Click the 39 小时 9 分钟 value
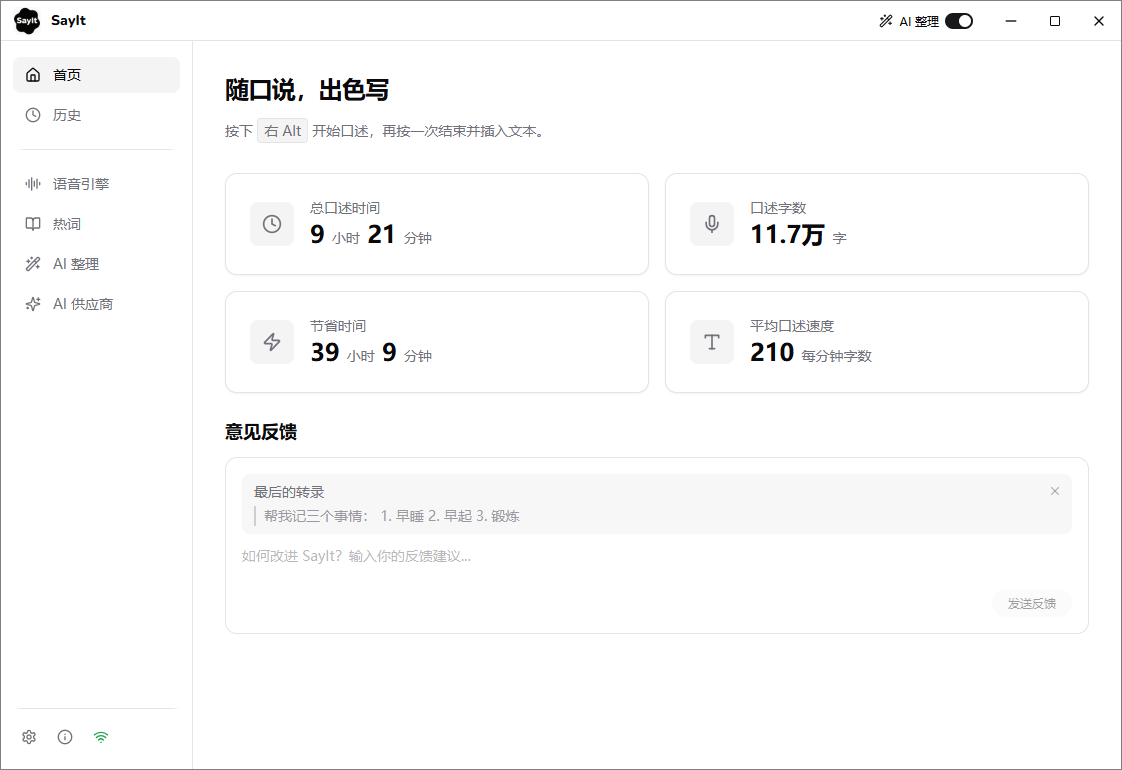Viewport: 1122px width, 770px height. 371,353
